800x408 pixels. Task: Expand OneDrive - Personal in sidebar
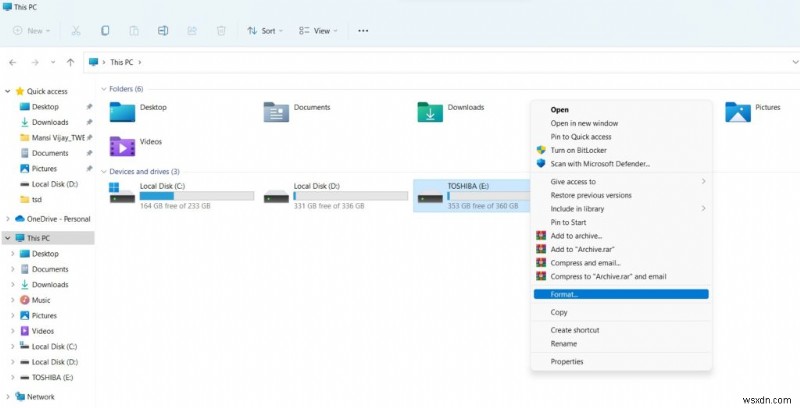[x=7, y=219]
